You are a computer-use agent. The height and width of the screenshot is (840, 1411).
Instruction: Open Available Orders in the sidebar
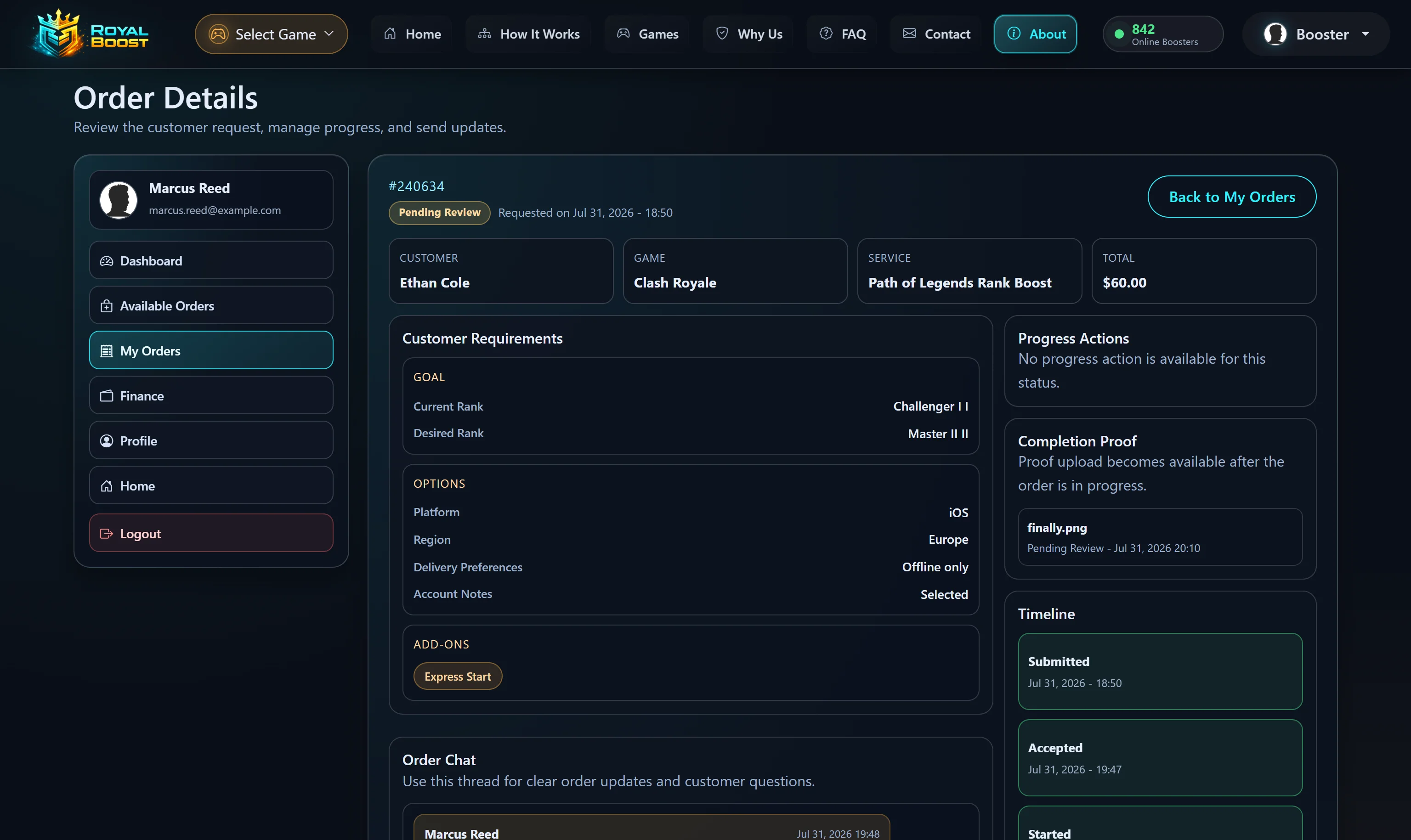click(x=211, y=306)
